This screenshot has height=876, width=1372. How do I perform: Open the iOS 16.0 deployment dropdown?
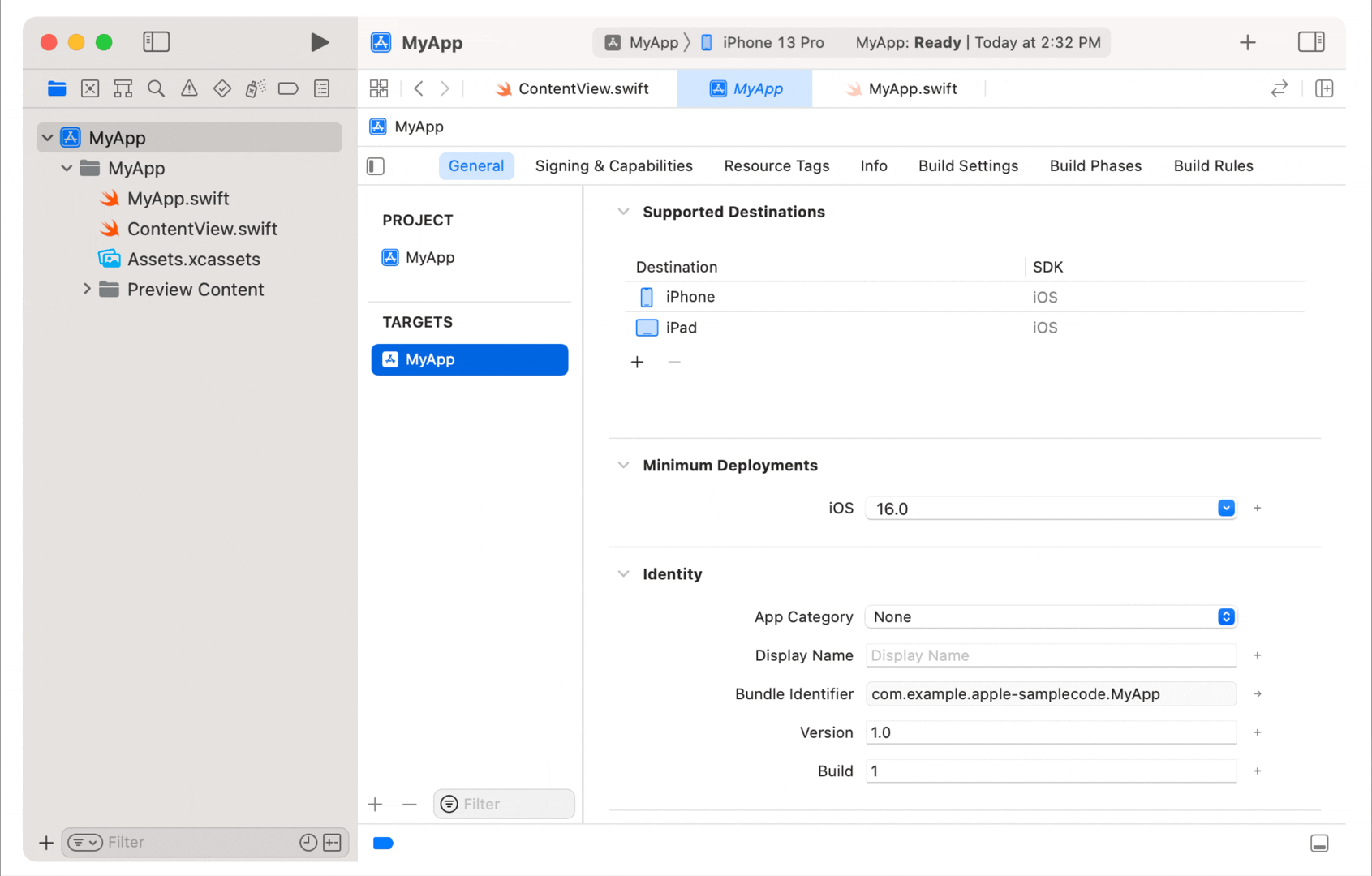[x=1226, y=509]
